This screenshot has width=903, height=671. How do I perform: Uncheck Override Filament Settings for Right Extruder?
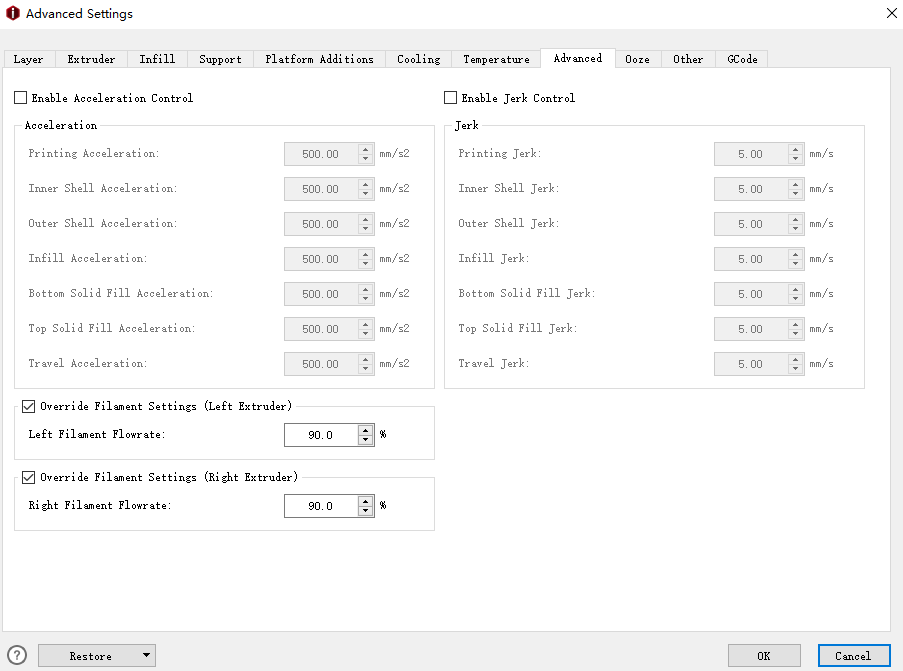point(29,477)
